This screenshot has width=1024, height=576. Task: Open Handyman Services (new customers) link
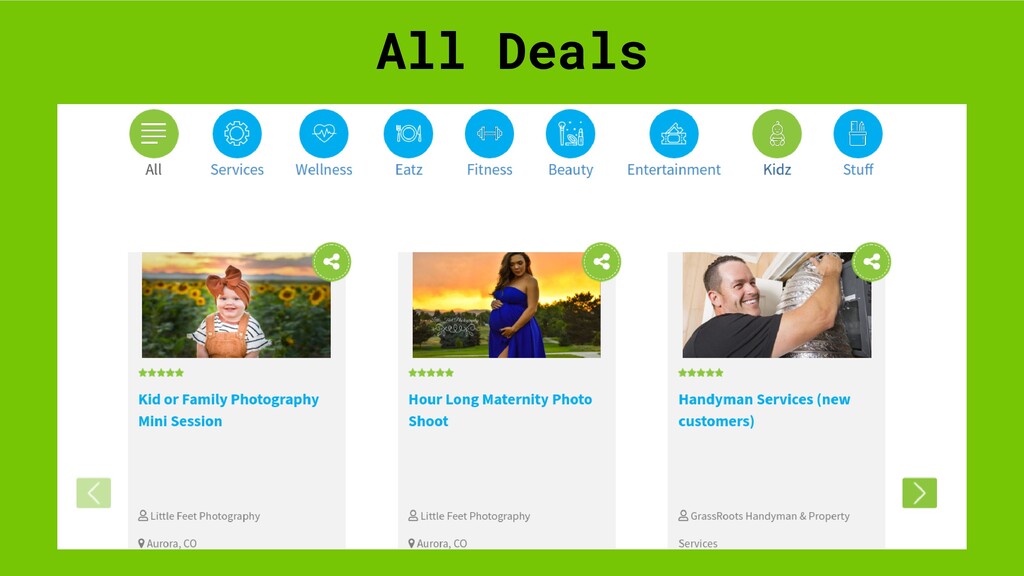tap(764, 410)
